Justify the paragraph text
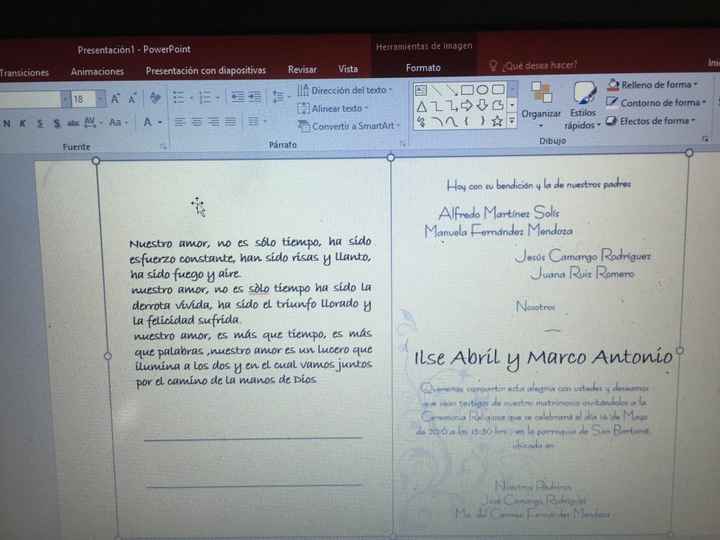Screen dimensions: 720x540 click(230, 122)
